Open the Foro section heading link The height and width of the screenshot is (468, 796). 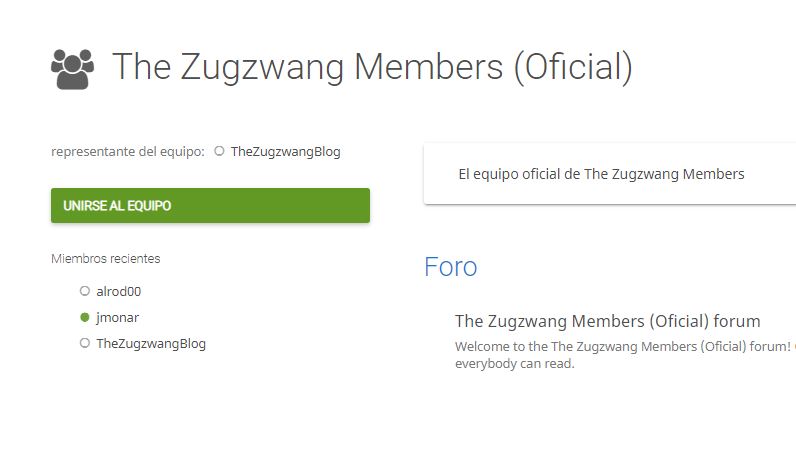(x=450, y=267)
